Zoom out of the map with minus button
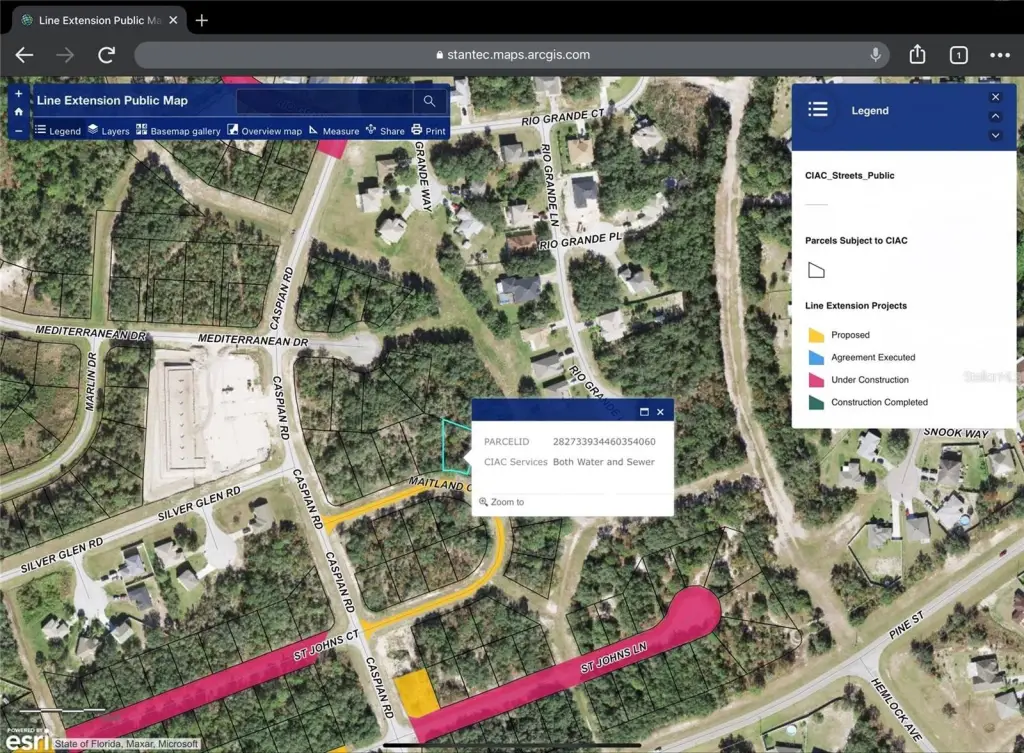 tap(18, 130)
